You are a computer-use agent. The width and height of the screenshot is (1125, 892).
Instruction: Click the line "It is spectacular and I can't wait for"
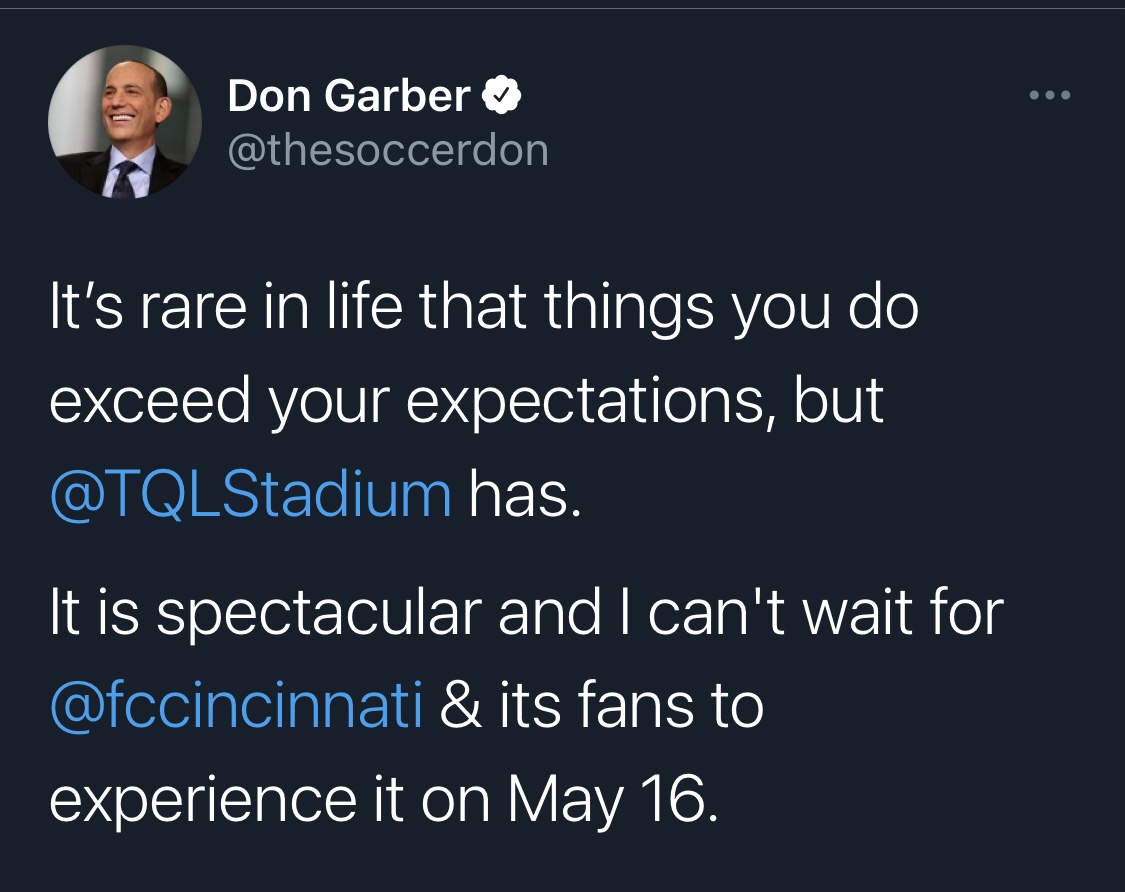click(527, 612)
